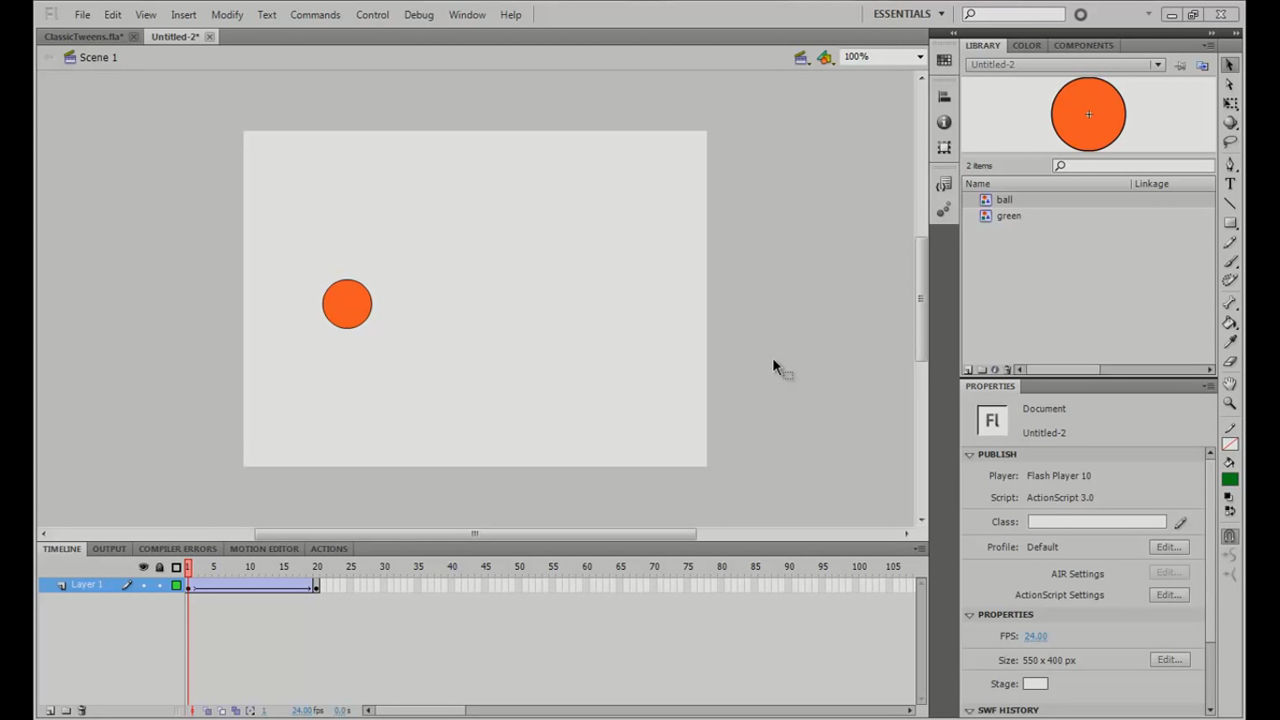Select the Subselection tool

pos(1230,85)
